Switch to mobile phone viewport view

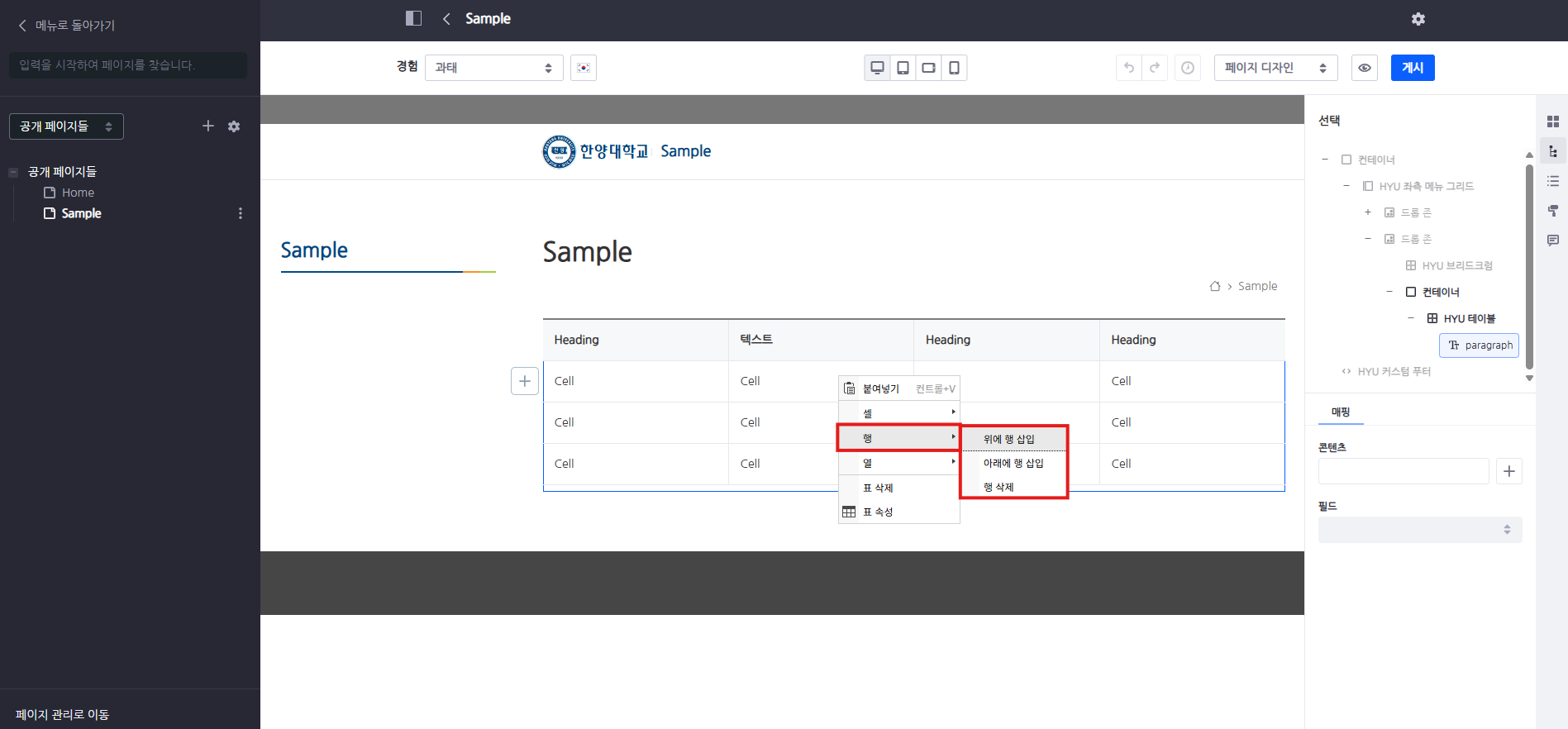pyautogui.click(x=954, y=68)
